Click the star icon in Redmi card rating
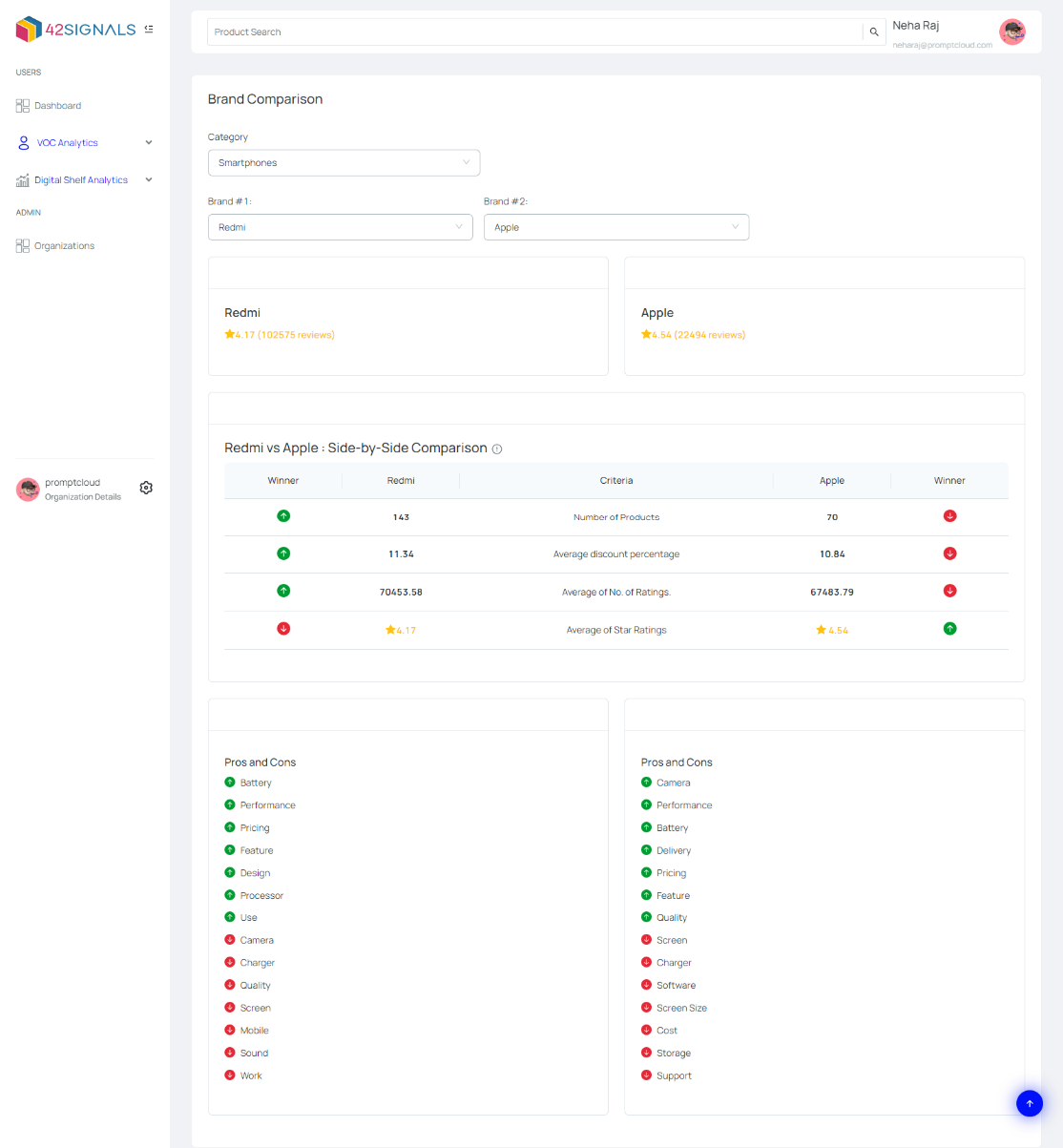The height and width of the screenshot is (1148, 1063). pos(230,334)
